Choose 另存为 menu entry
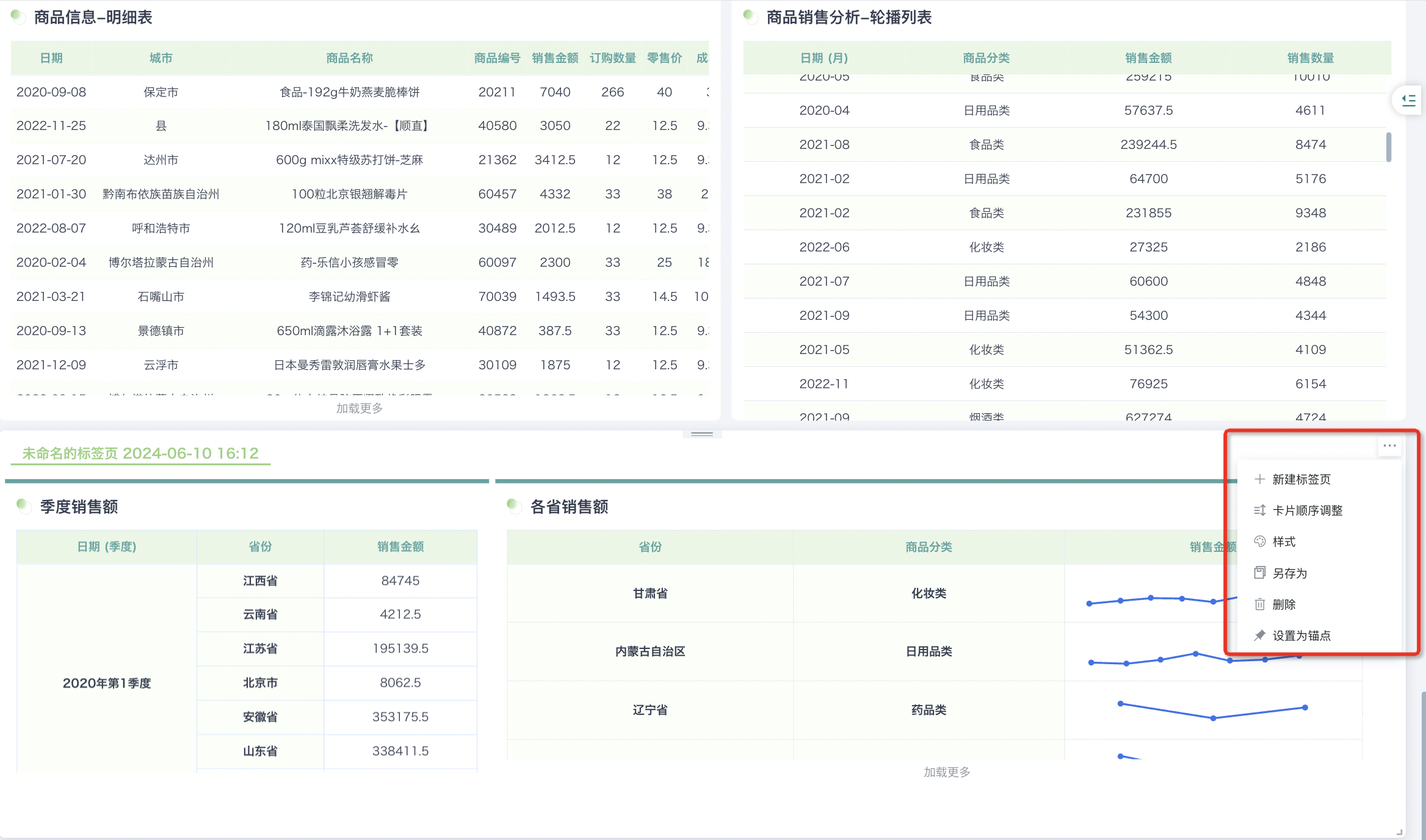1426x840 pixels. [1289, 573]
